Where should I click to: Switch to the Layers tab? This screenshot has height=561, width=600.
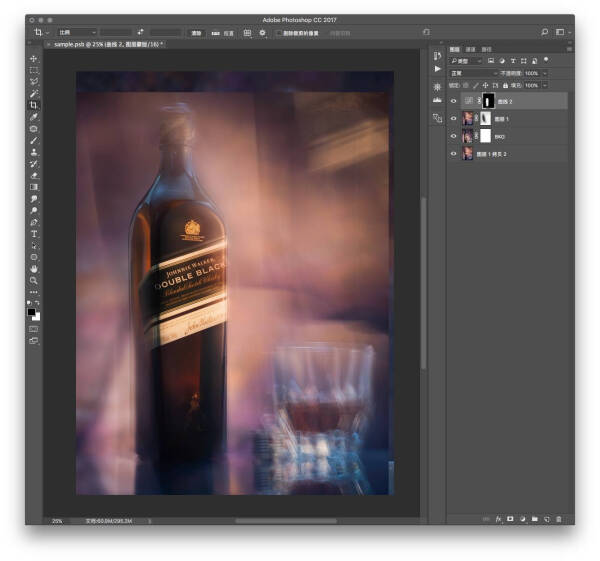click(454, 49)
